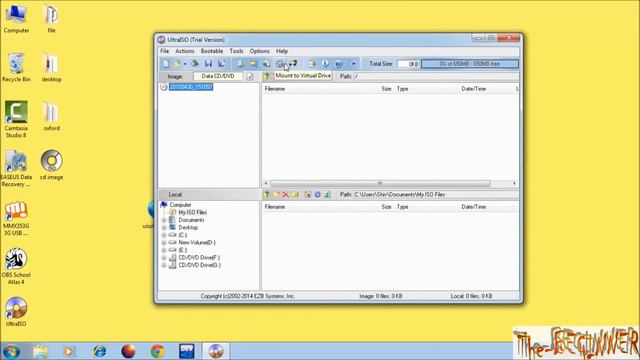The image size is (640, 360).
Task: Expand the selected image root node
Action: tap(164, 87)
